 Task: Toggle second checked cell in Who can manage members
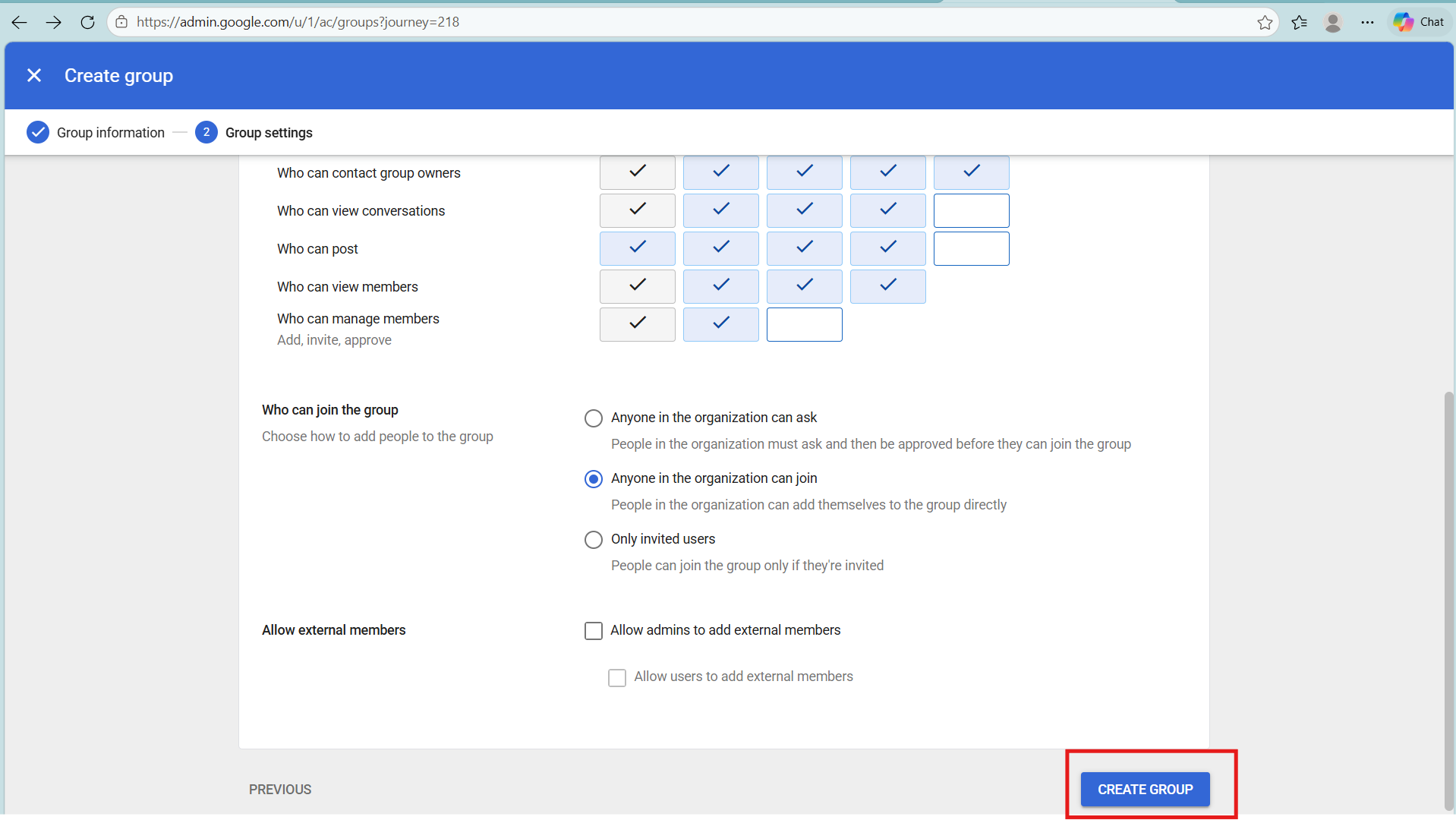pyautogui.click(x=720, y=324)
